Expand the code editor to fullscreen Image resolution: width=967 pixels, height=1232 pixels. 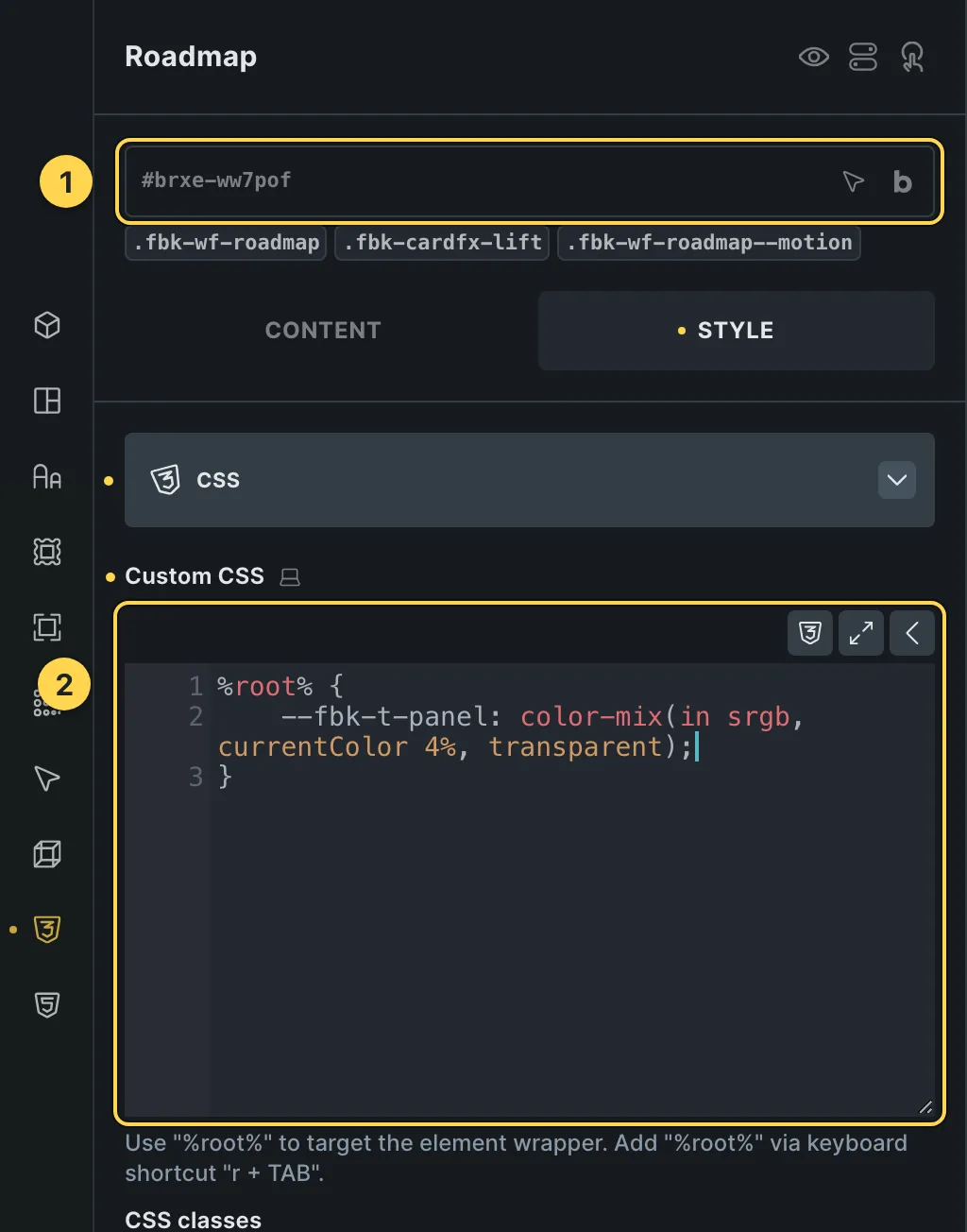[x=861, y=633]
